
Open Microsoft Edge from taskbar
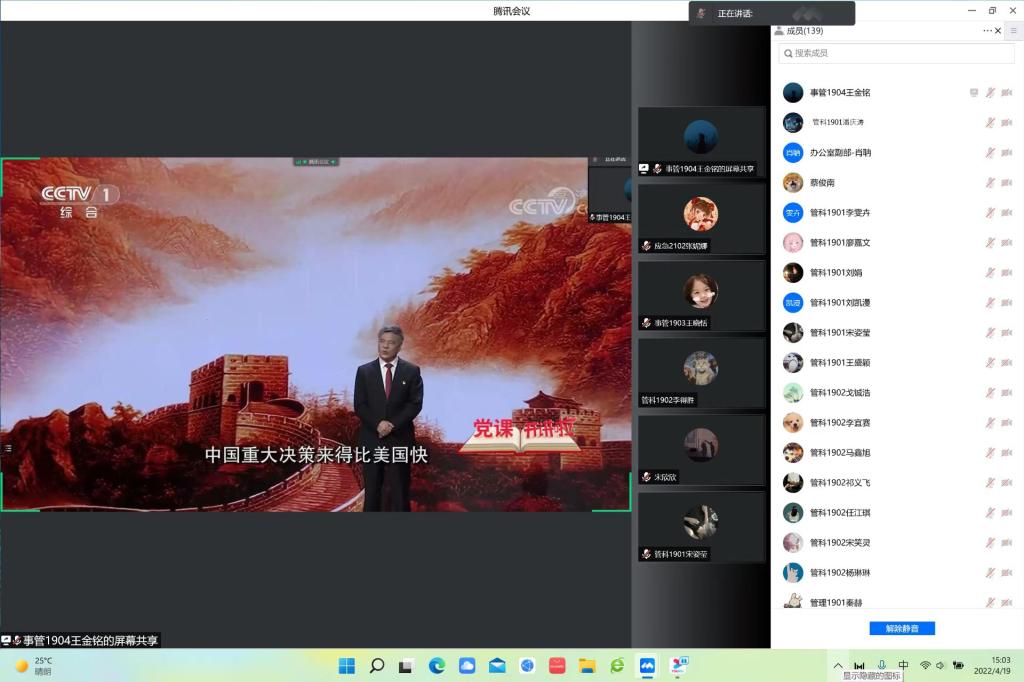click(x=437, y=666)
